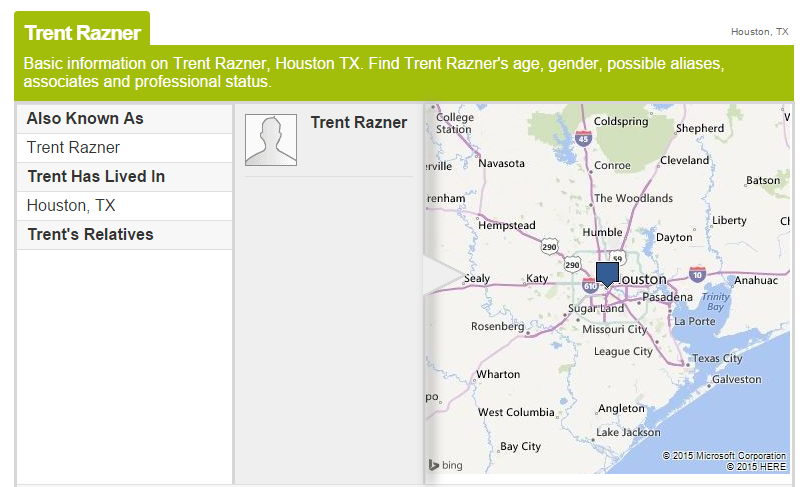Click the Also Known As section header
This screenshot has height=487, width=808.
[x=85, y=119]
